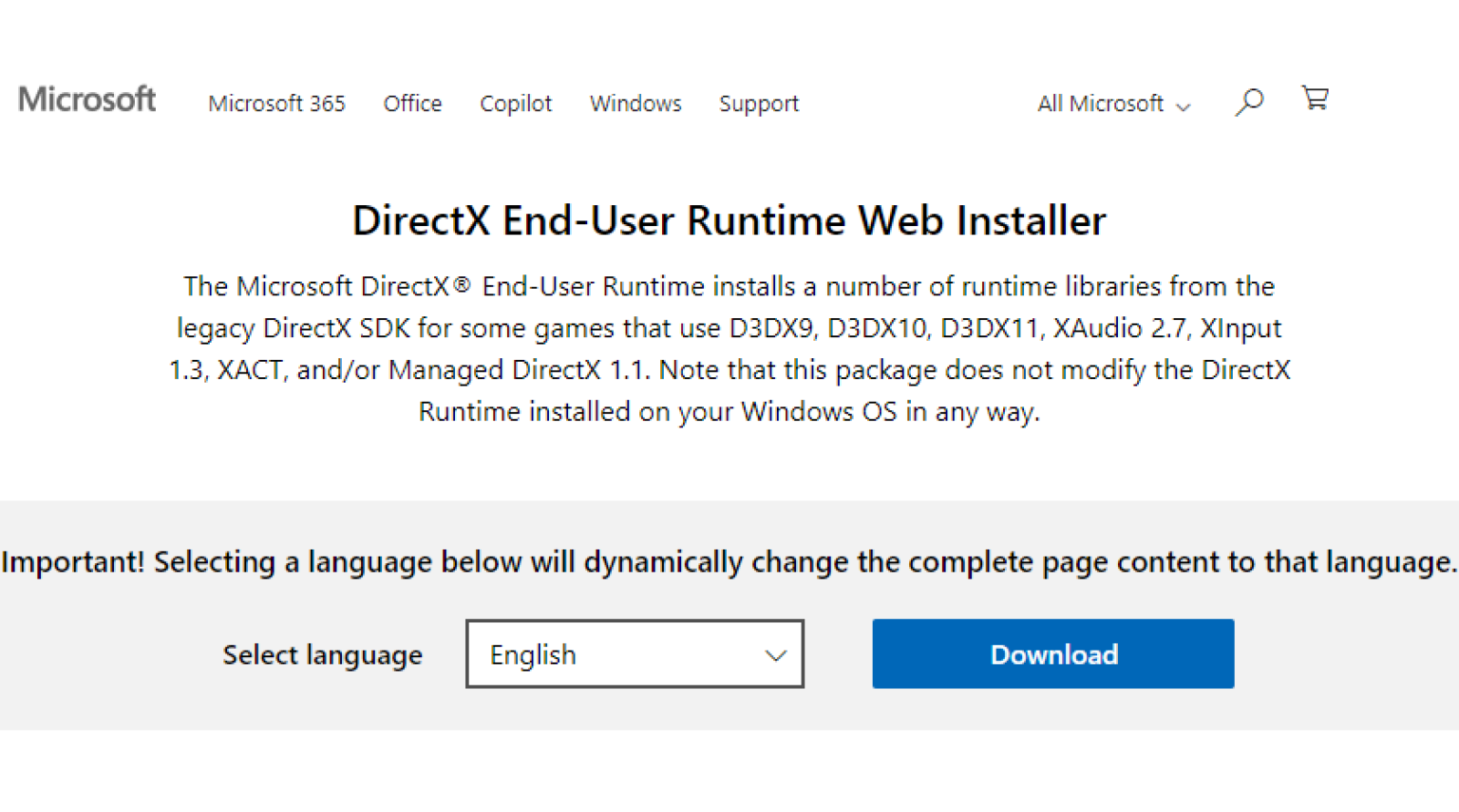The height and width of the screenshot is (812, 1459).
Task: Click the ® symbol after Microsoft DirectX
Action: (462, 285)
